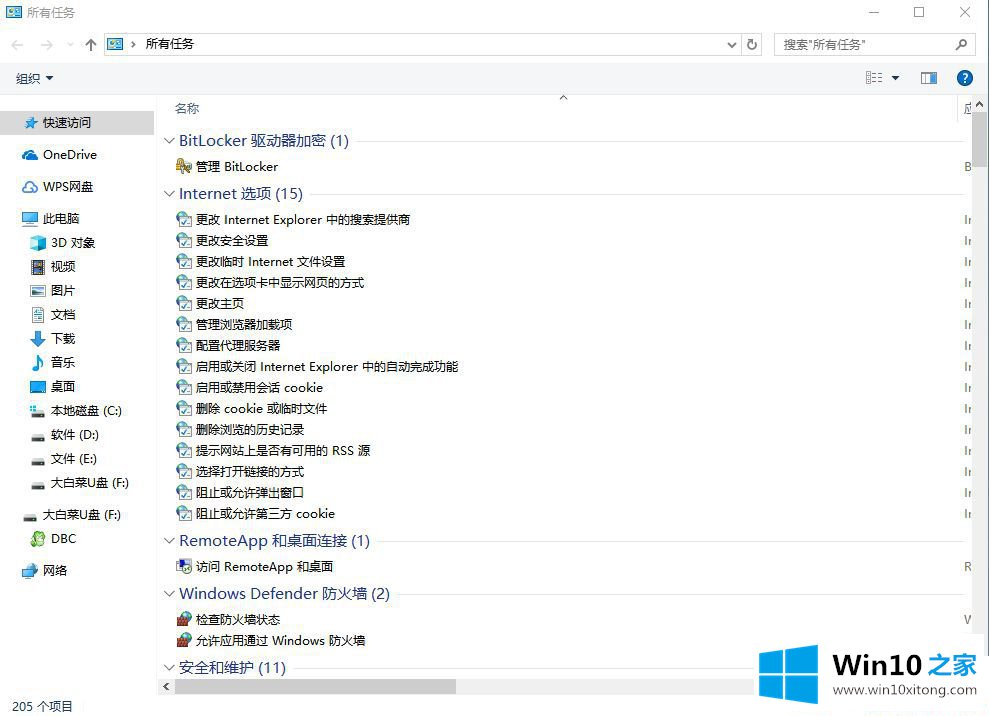The height and width of the screenshot is (716, 989).
Task: Open 启用或关闭 Internet Explorer 中的自动完成功能
Action: coord(327,367)
